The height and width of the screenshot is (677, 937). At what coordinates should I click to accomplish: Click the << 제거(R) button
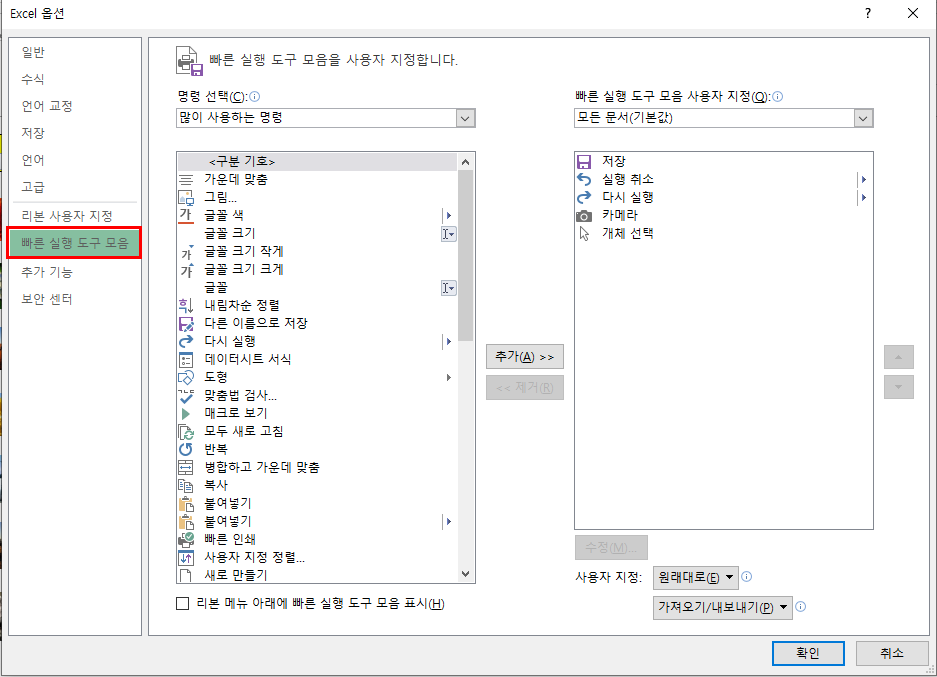[525, 388]
